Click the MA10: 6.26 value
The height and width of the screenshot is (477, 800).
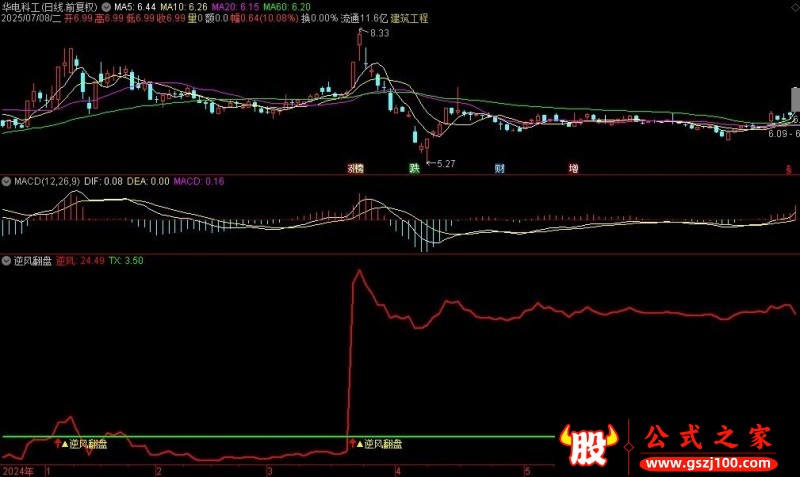[184, 7]
